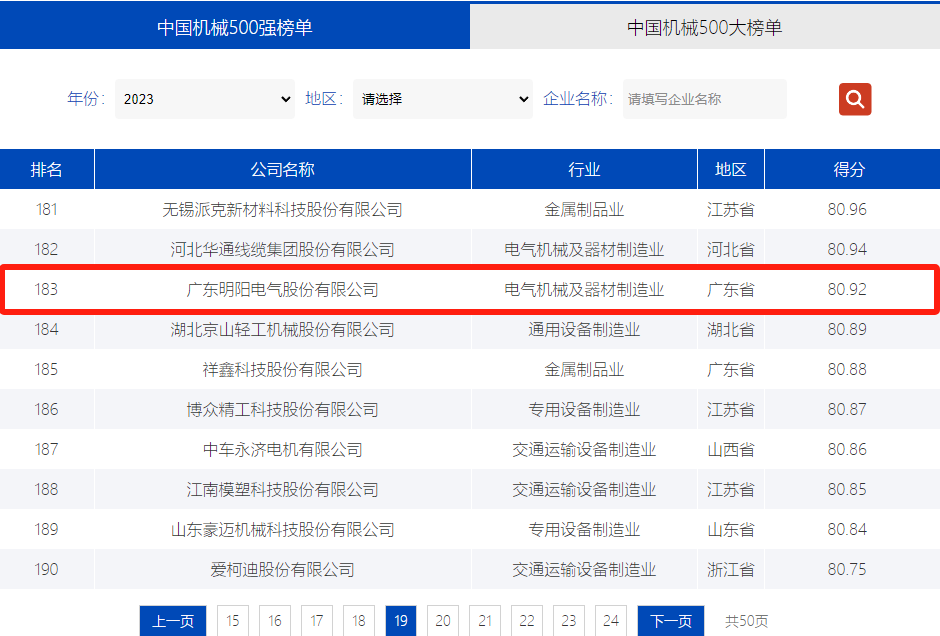Open page 18 in pagination

[x=358, y=620]
